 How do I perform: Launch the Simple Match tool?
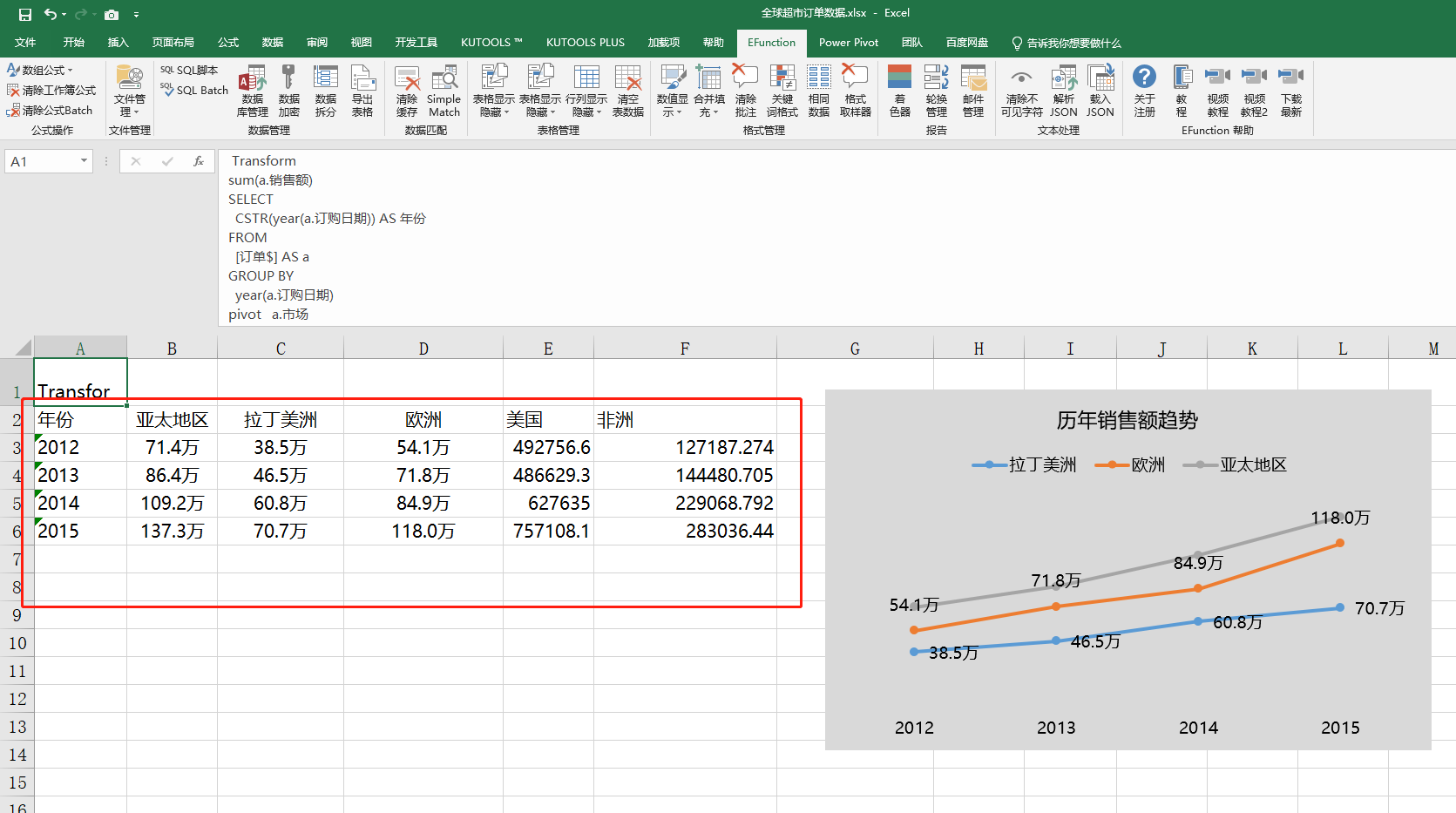pos(444,91)
